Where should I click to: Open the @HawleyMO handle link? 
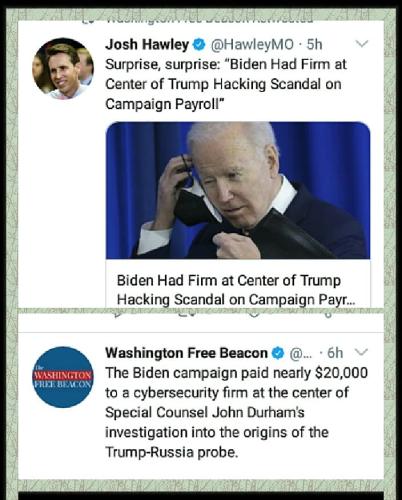[252, 45]
